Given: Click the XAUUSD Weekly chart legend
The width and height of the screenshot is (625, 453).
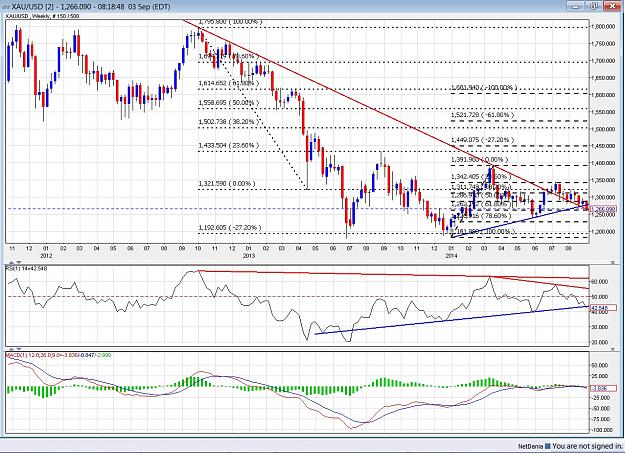Looking at the screenshot, I should 42,16.
